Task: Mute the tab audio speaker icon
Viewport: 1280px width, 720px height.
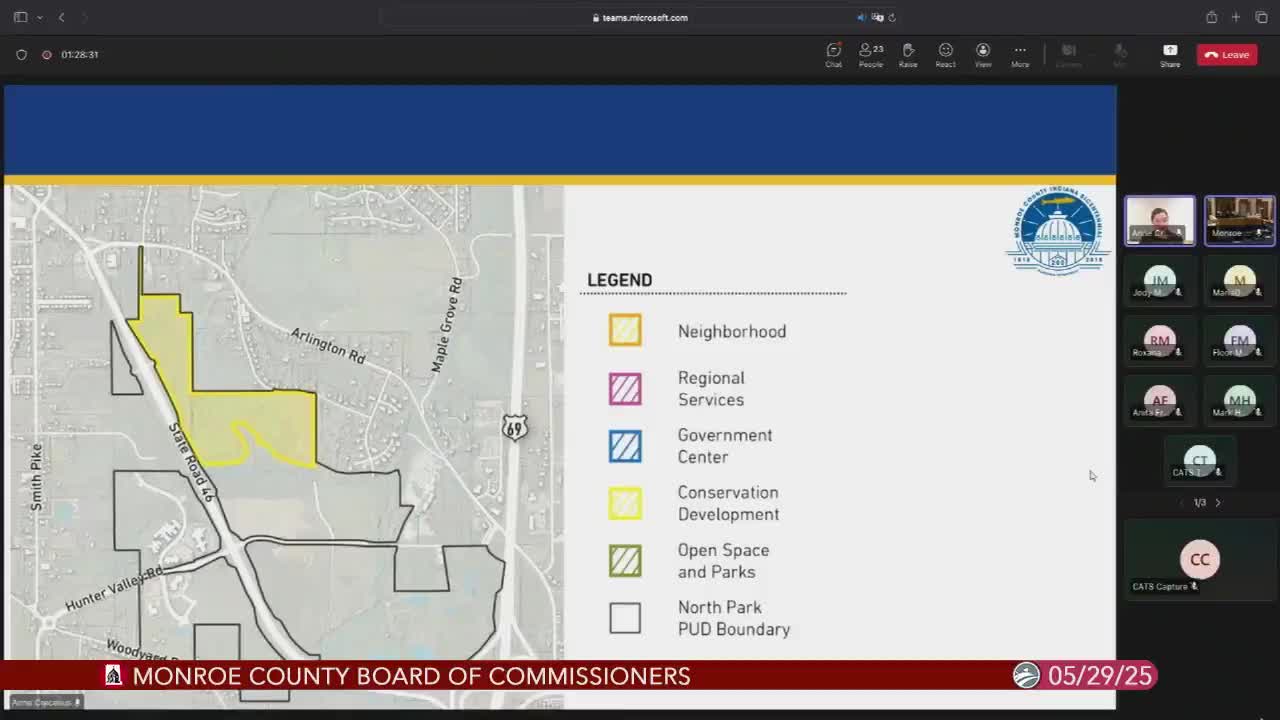Action: 862,17
